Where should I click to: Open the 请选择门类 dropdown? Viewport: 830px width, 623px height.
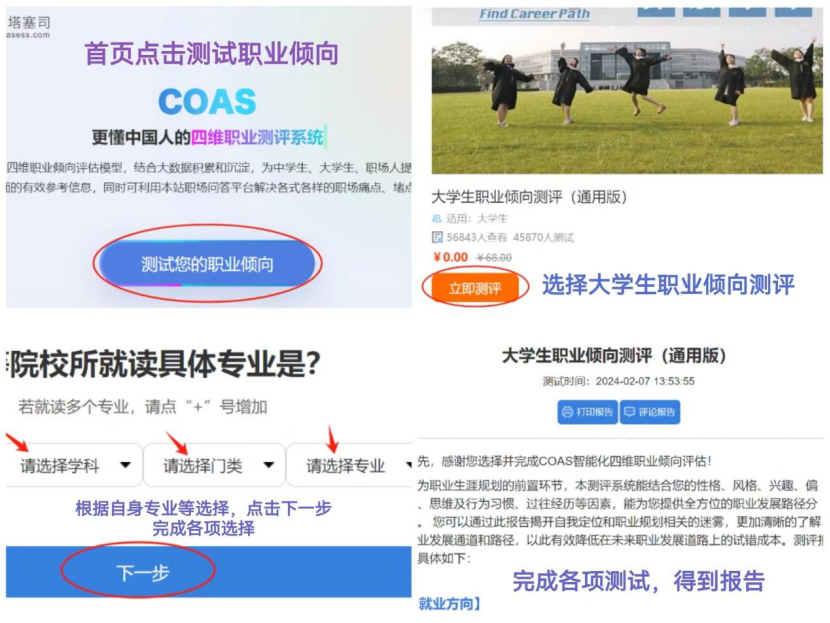click(215, 465)
